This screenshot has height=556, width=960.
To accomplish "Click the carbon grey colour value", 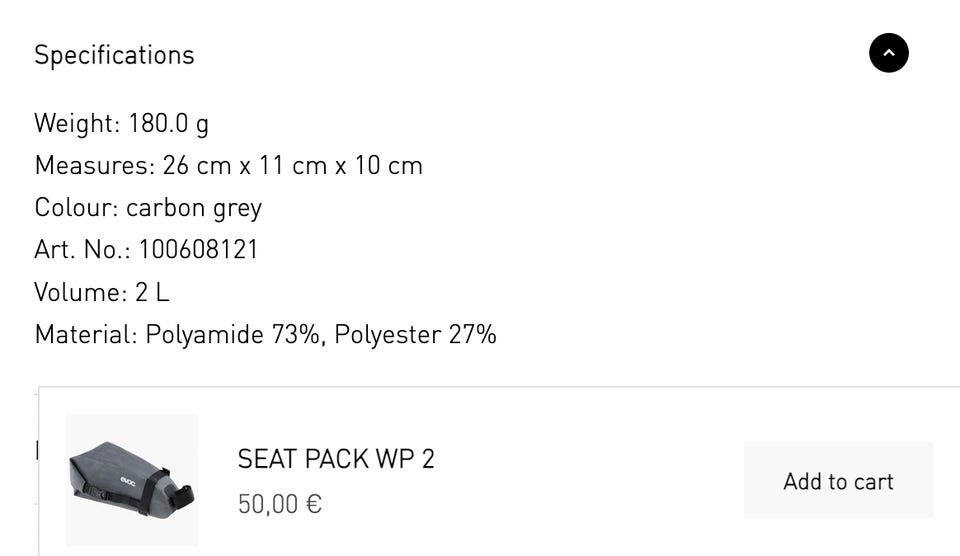I will 193,207.
